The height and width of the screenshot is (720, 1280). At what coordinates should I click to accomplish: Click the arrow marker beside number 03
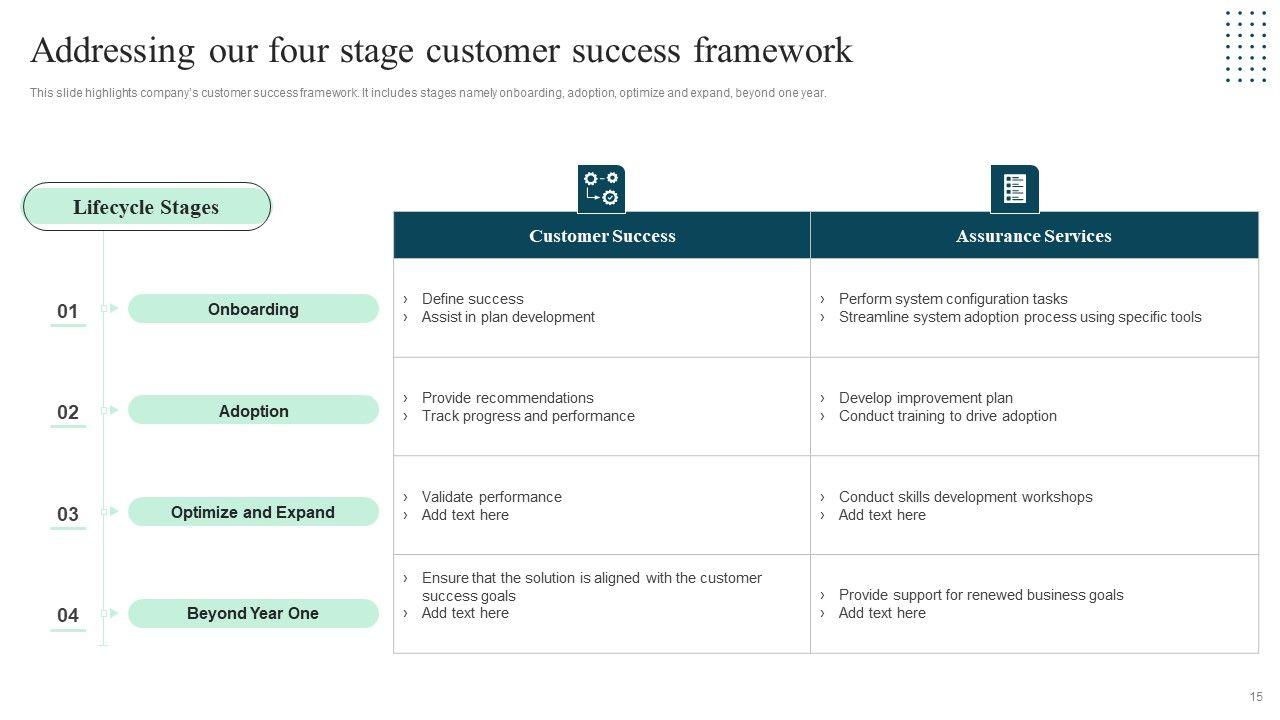110,512
